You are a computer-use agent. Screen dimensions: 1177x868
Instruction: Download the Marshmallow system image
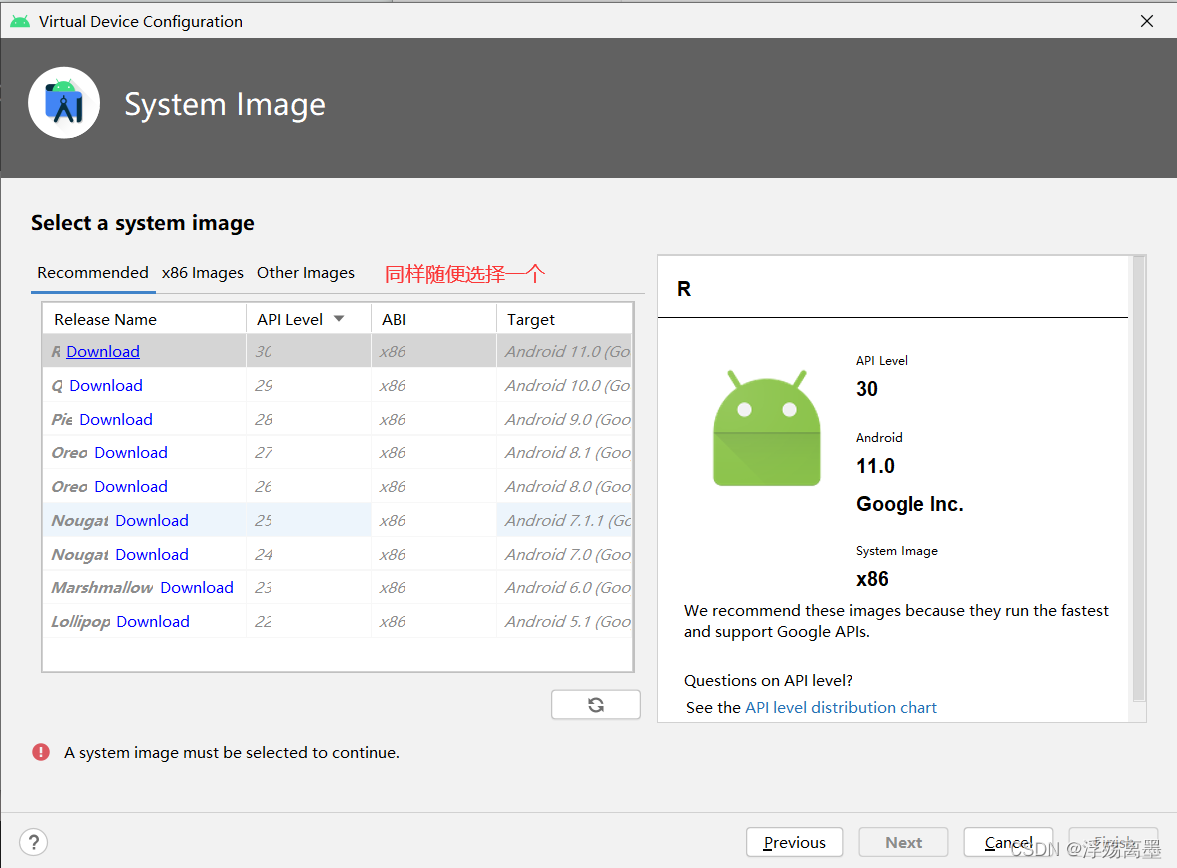197,587
